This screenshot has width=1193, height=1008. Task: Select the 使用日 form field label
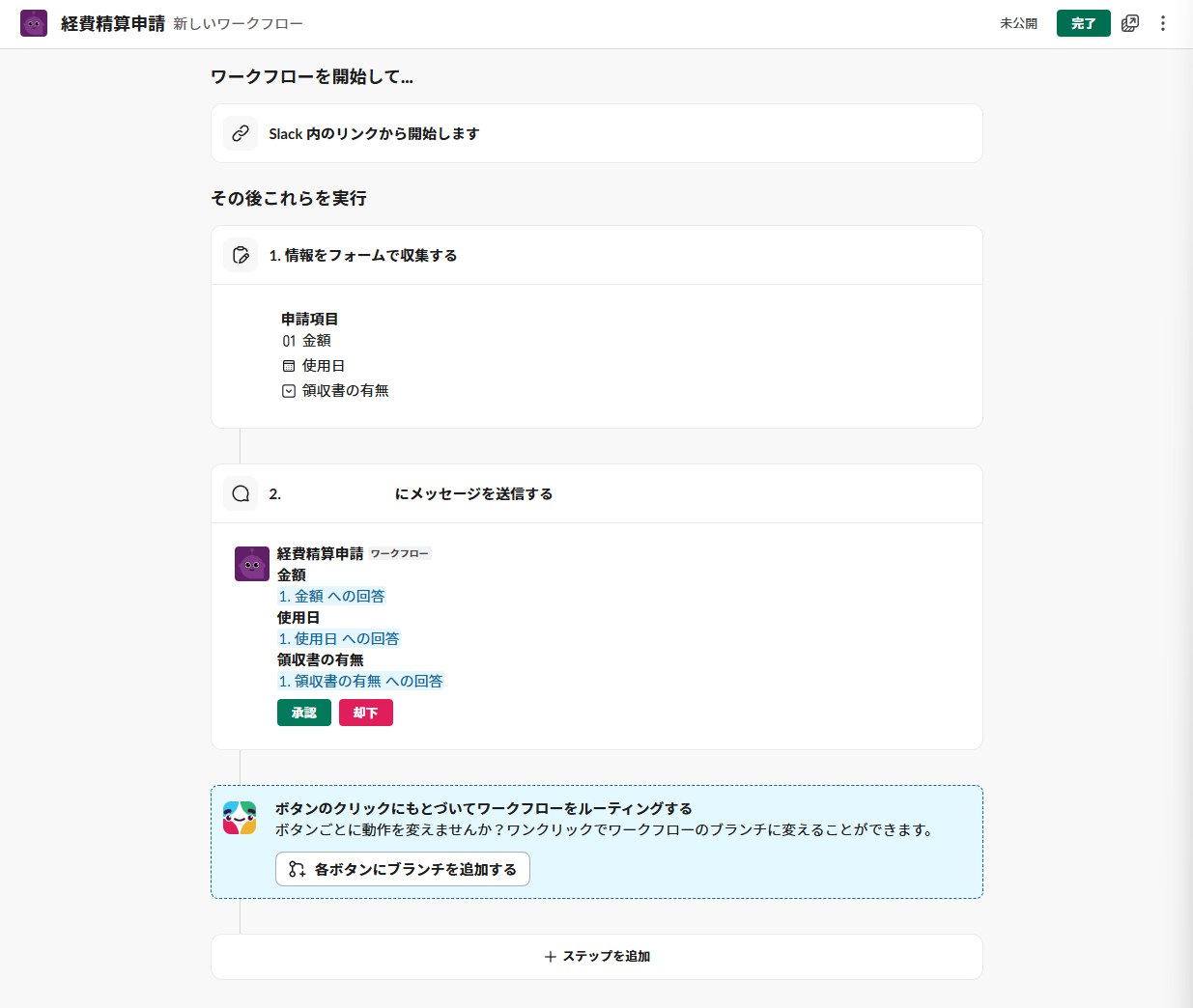click(324, 366)
